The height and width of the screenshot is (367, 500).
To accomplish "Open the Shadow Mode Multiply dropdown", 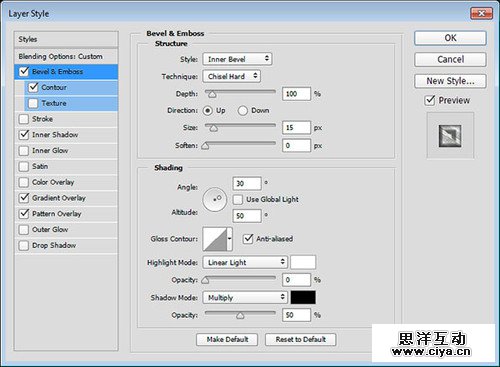I will 245,297.
